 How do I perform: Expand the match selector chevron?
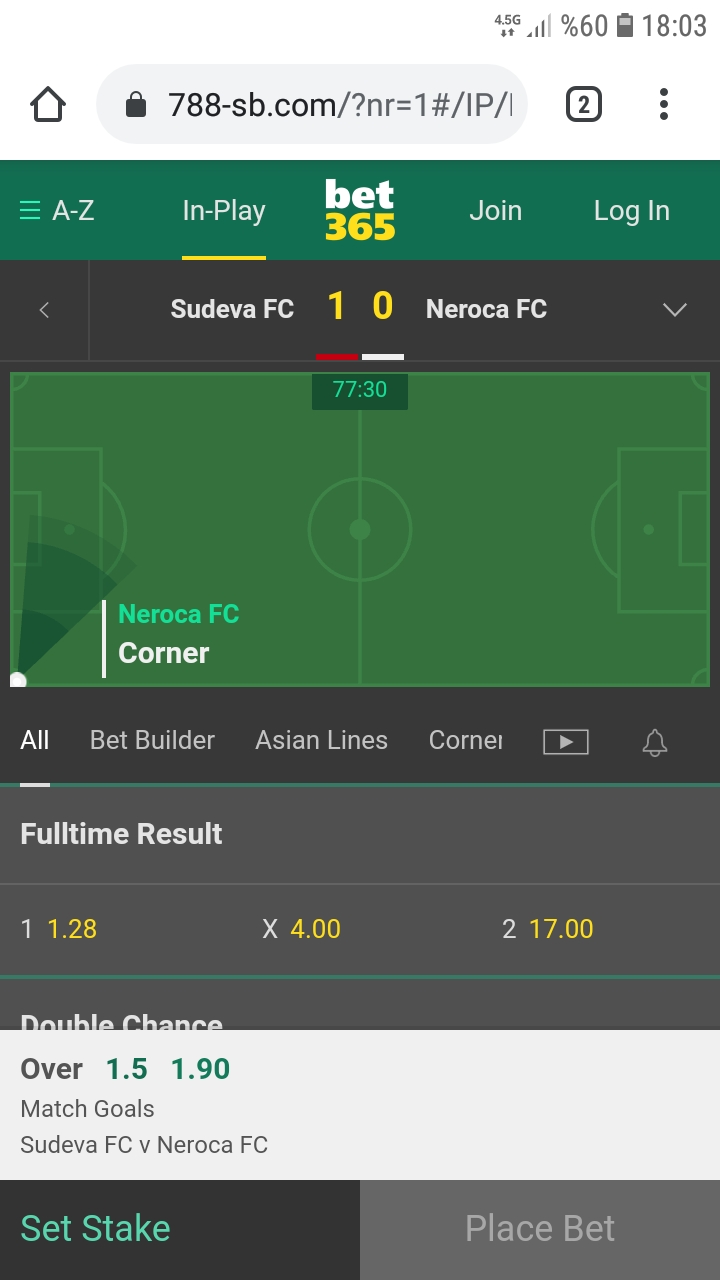(675, 310)
